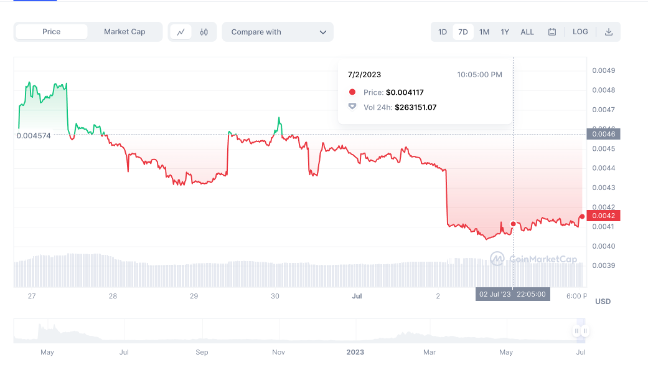This screenshot has height=372, width=648.
Task: Click the 0.004574 baseline price label
Action: (x=33, y=136)
